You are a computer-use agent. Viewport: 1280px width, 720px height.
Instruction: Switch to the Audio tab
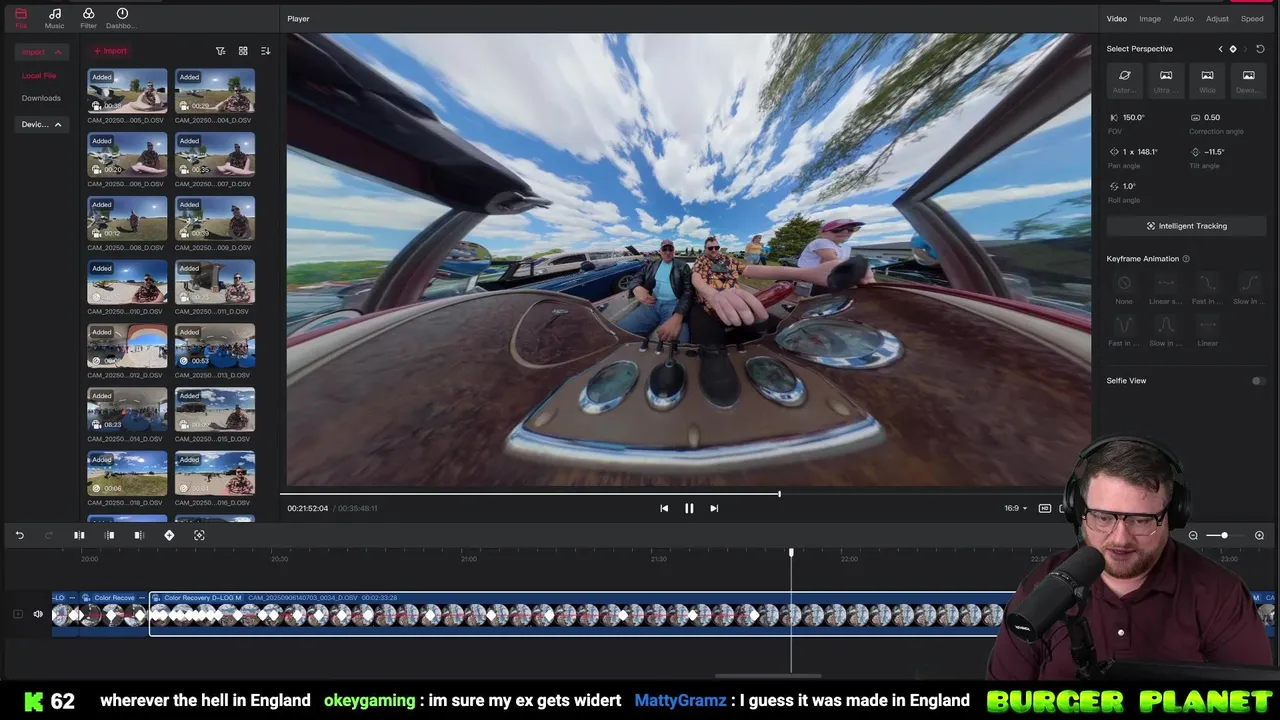click(1183, 19)
